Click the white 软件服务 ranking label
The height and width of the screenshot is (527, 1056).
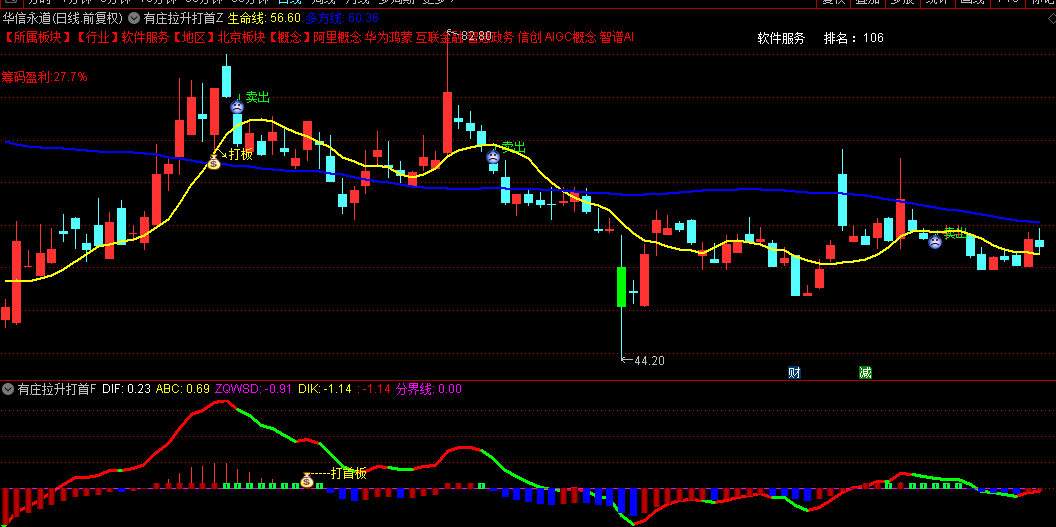(781, 38)
